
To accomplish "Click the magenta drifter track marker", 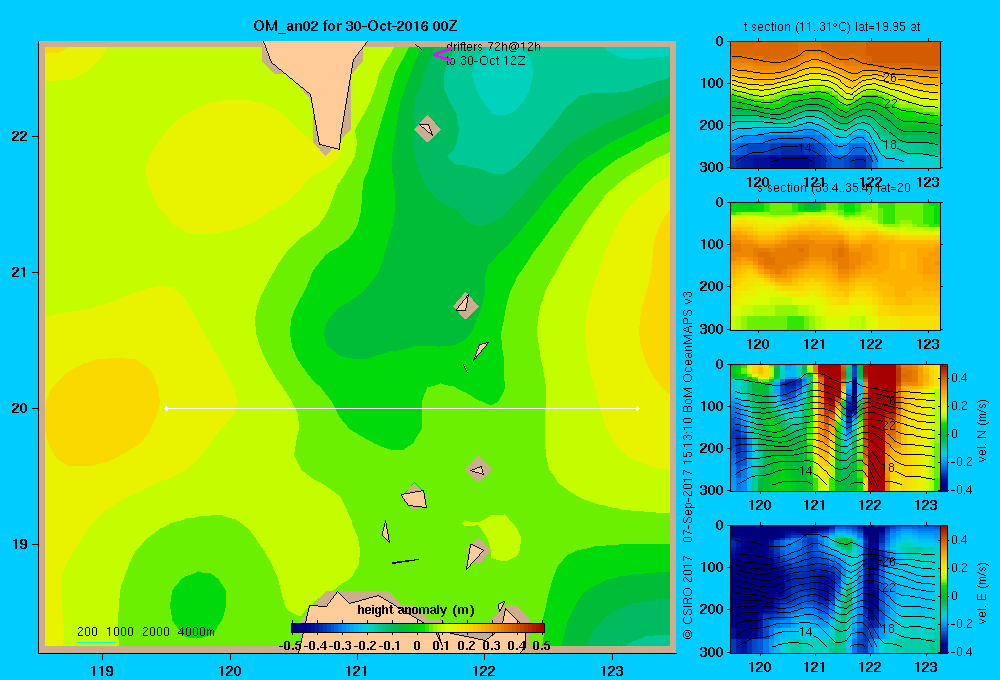I will pyautogui.click(x=442, y=55).
